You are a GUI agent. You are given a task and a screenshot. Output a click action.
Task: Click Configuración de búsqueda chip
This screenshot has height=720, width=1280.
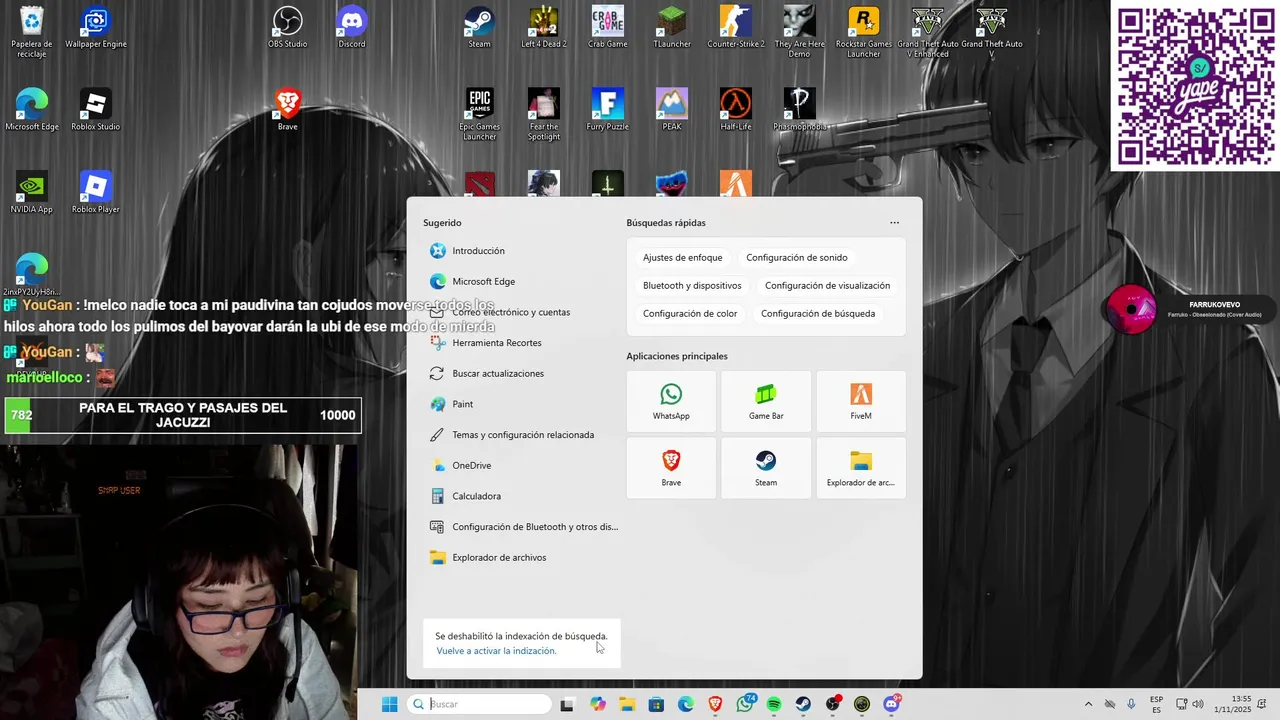818,314
